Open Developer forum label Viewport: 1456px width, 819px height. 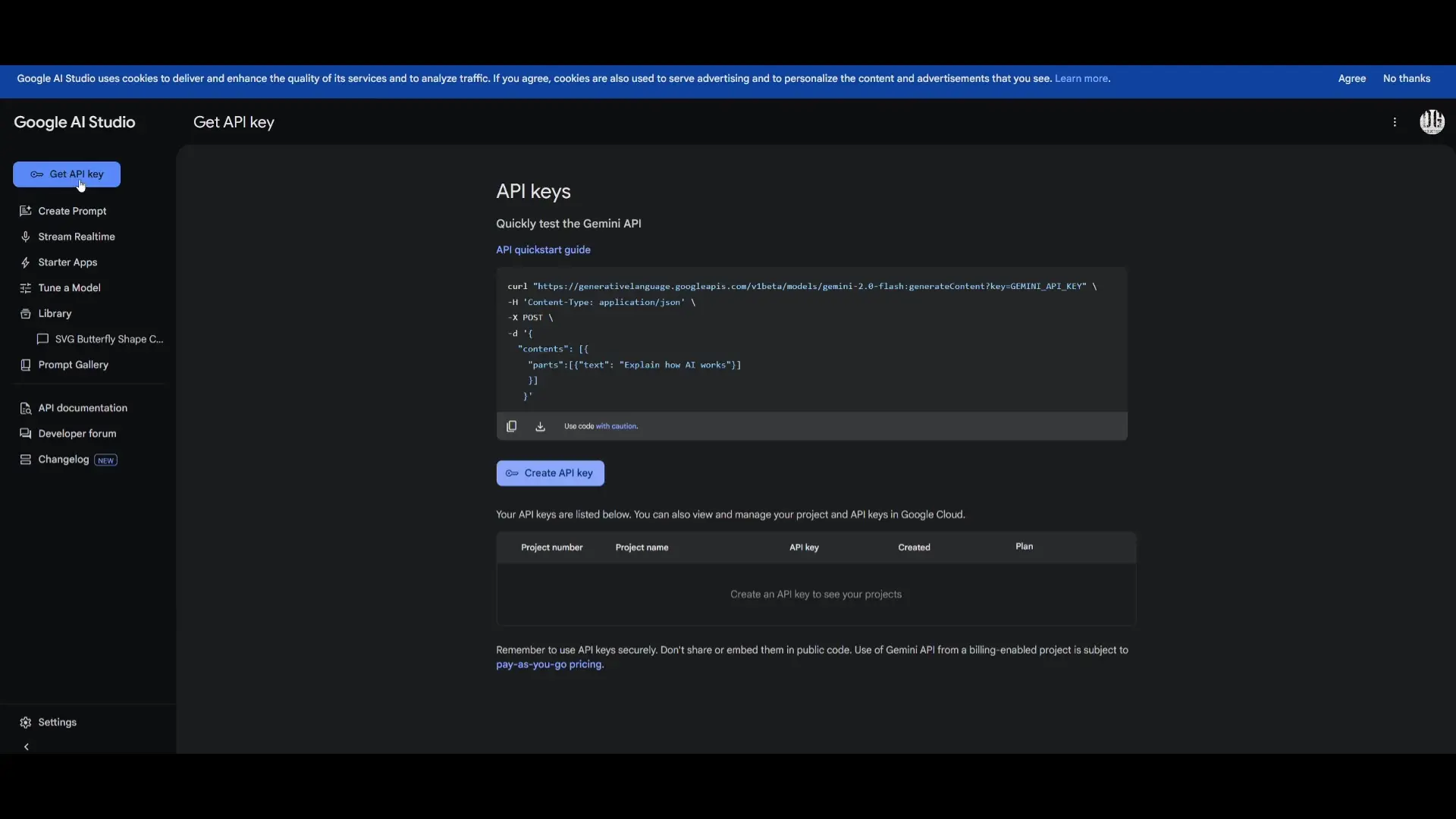pyautogui.click(x=77, y=434)
